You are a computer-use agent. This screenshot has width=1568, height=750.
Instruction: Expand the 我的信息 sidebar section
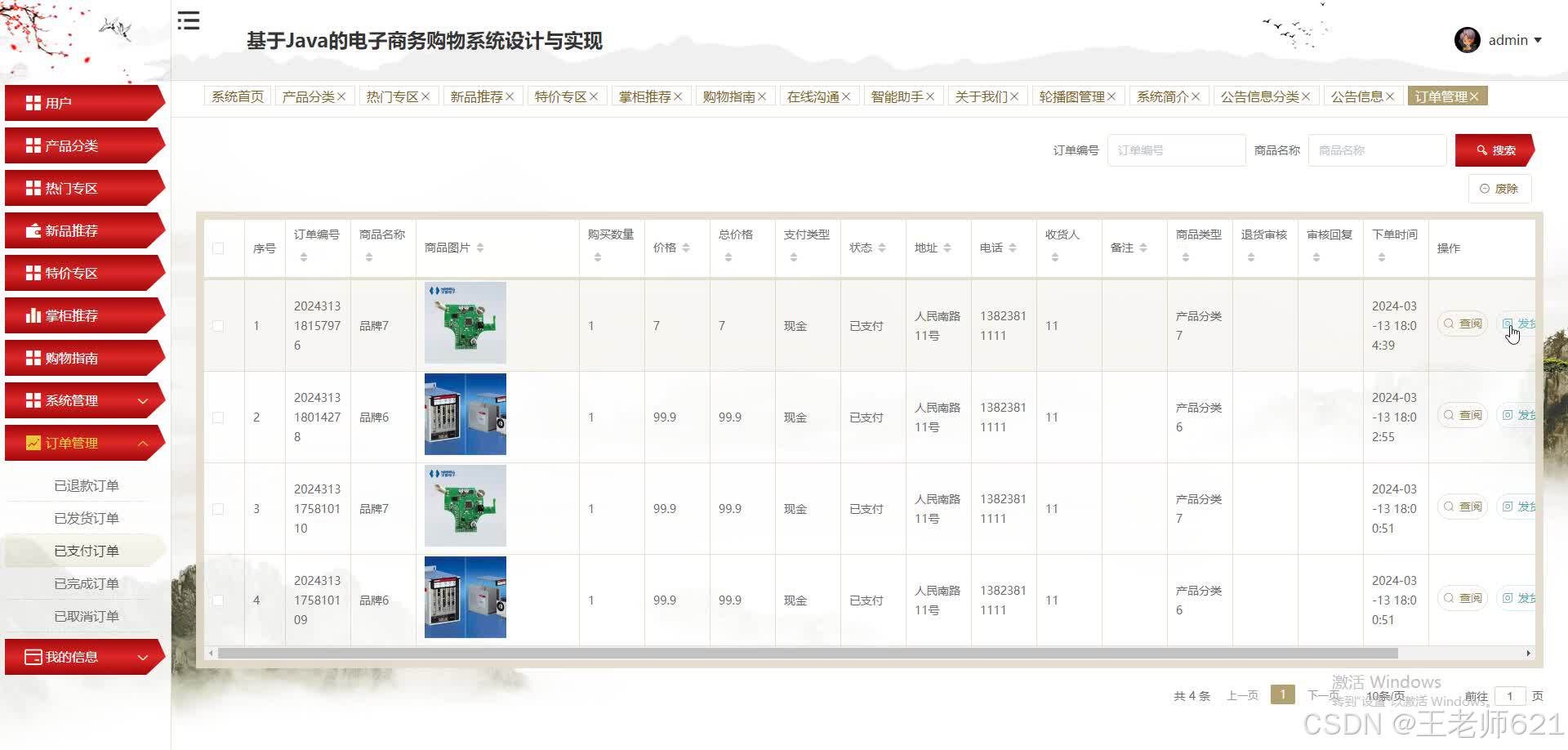(85, 657)
